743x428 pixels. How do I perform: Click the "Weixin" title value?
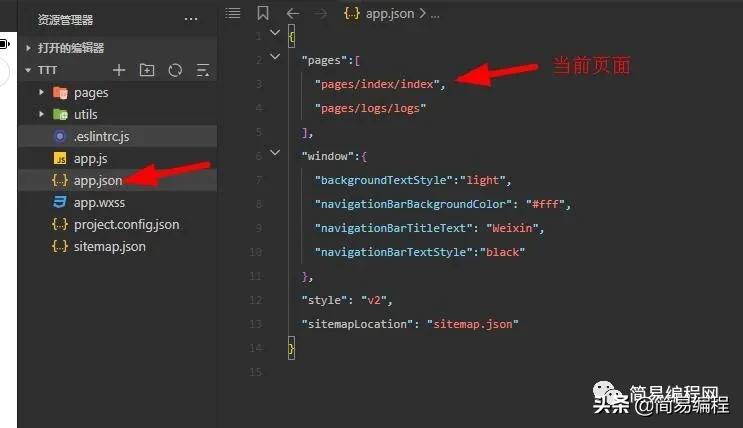tap(512, 228)
